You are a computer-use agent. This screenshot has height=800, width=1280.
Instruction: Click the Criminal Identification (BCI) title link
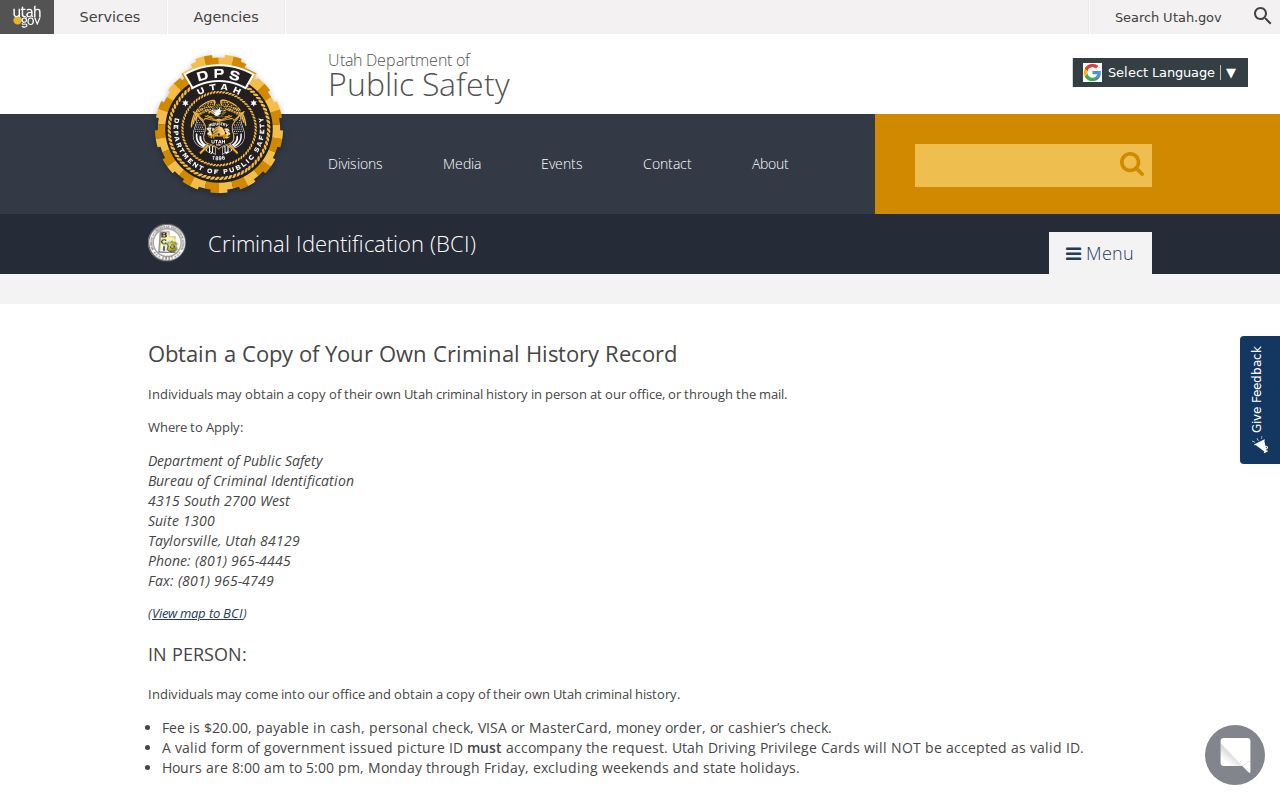342,244
